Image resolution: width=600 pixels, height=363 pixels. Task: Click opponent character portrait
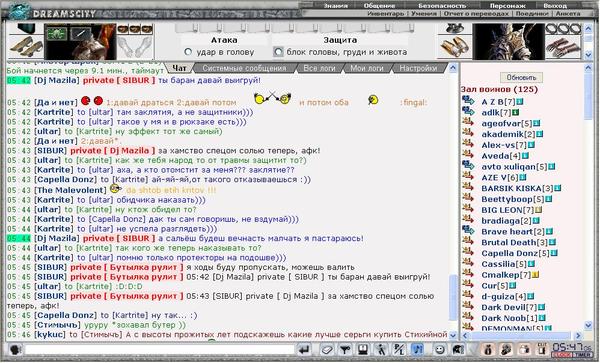tap(509, 41)
